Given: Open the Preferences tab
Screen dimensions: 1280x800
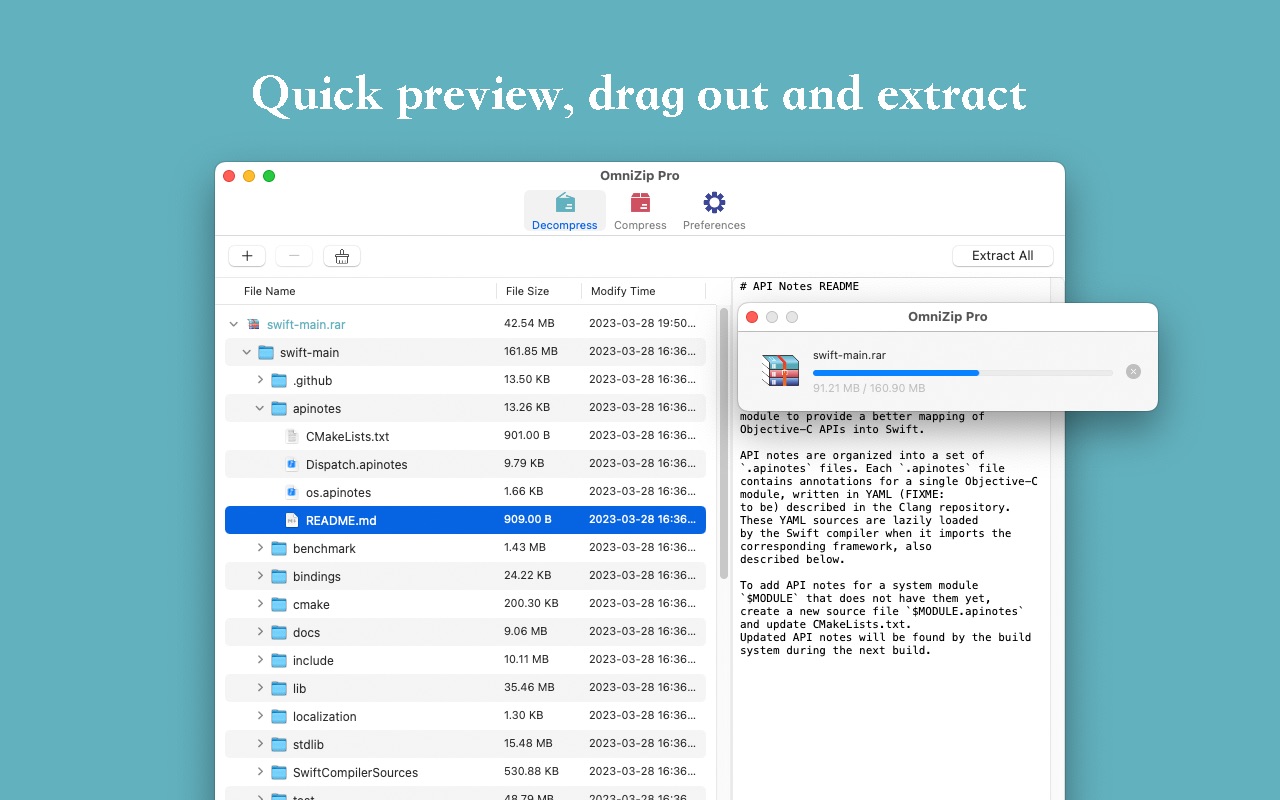Looking at the screenshot, I should (x=713, y=208).
